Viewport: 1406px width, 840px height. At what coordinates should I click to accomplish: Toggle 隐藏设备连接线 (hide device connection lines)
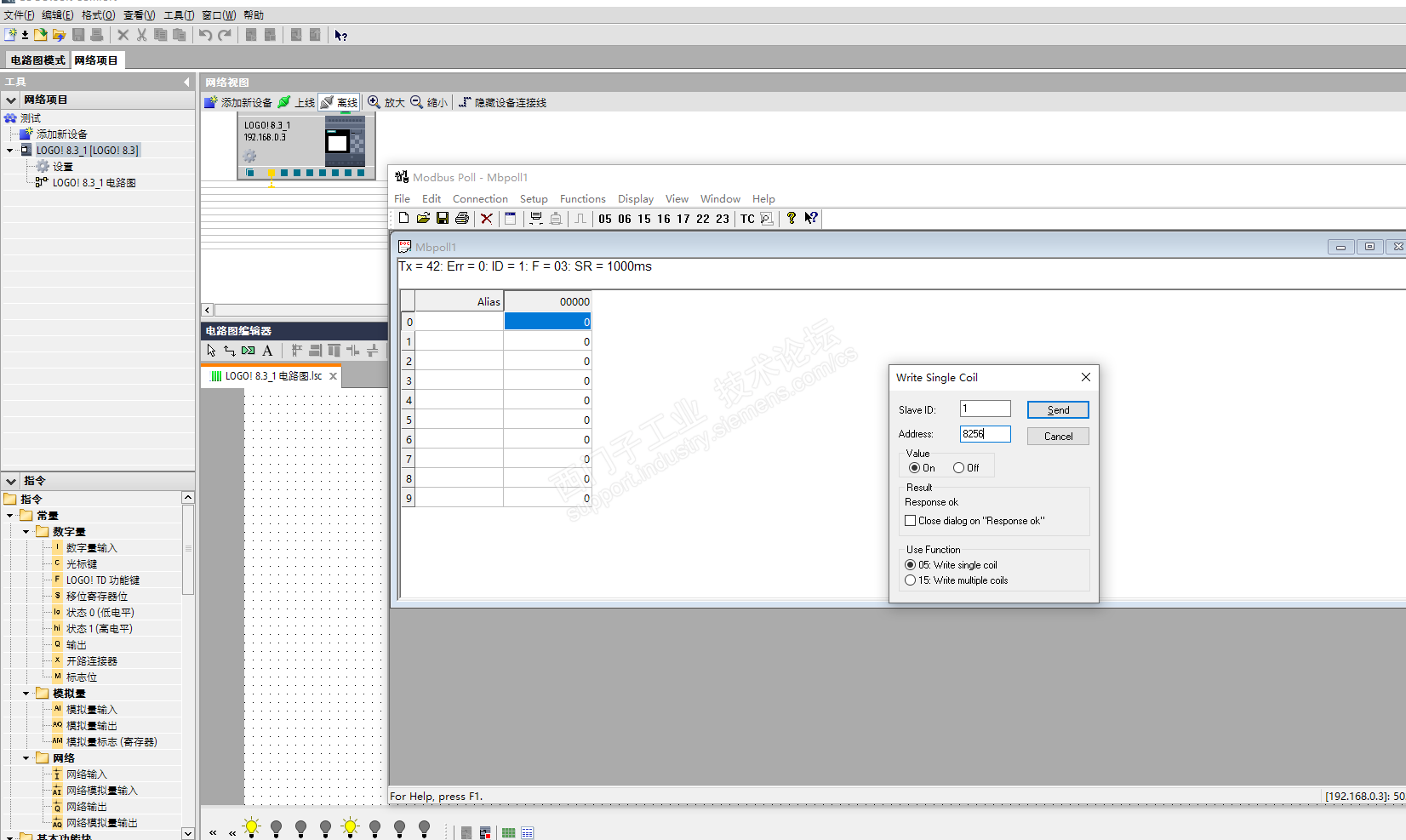tap(502, 102)
